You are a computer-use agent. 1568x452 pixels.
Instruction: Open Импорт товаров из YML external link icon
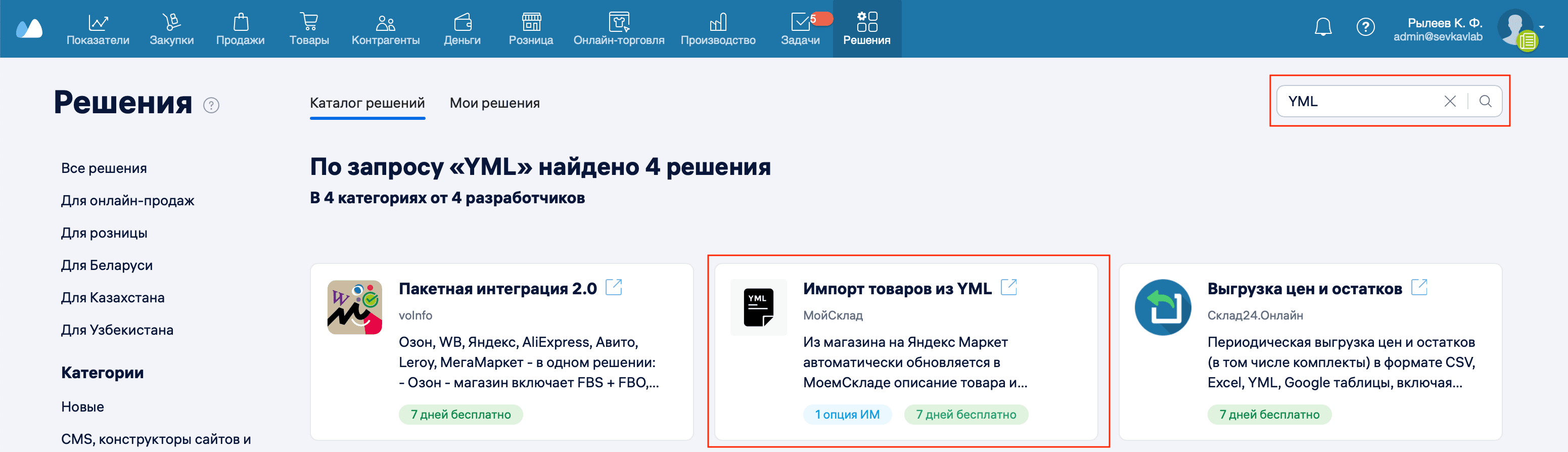[1008, 287]
